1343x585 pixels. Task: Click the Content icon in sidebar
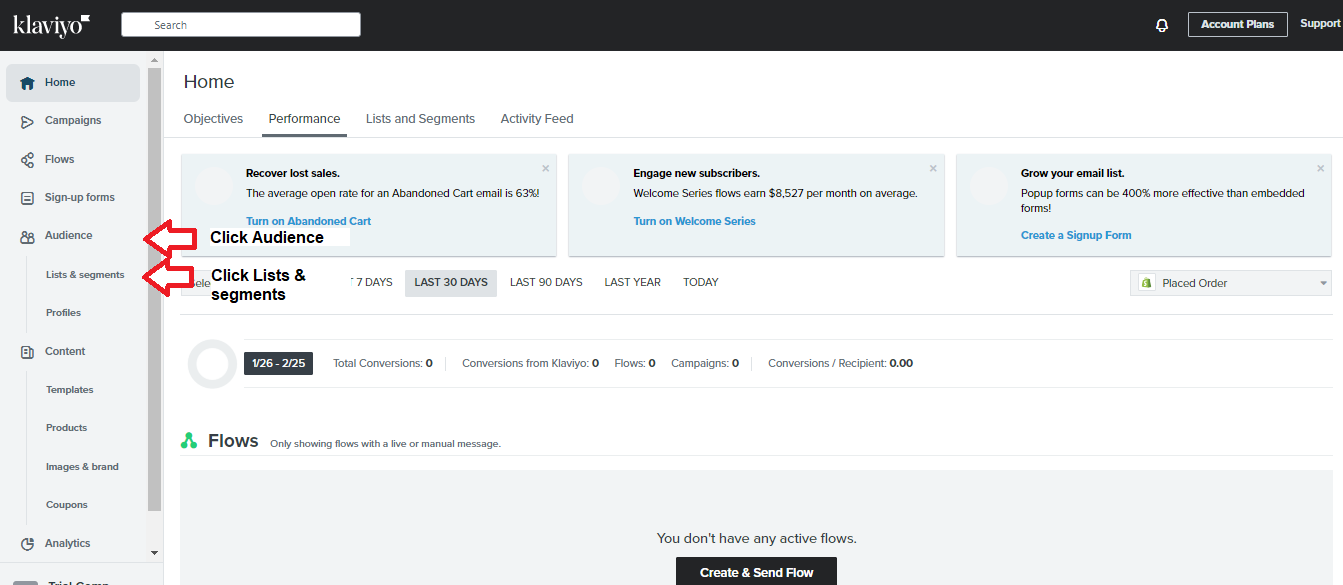(27, 352)
